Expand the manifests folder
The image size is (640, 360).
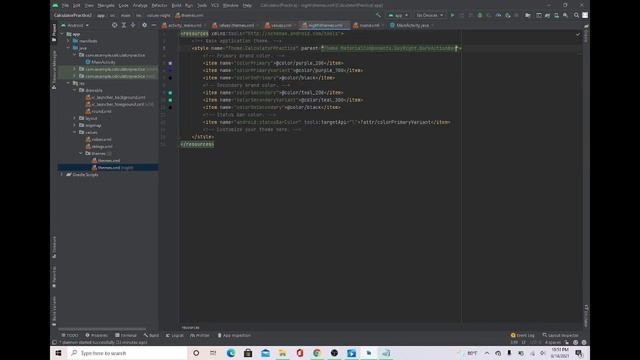click(68, 41)
